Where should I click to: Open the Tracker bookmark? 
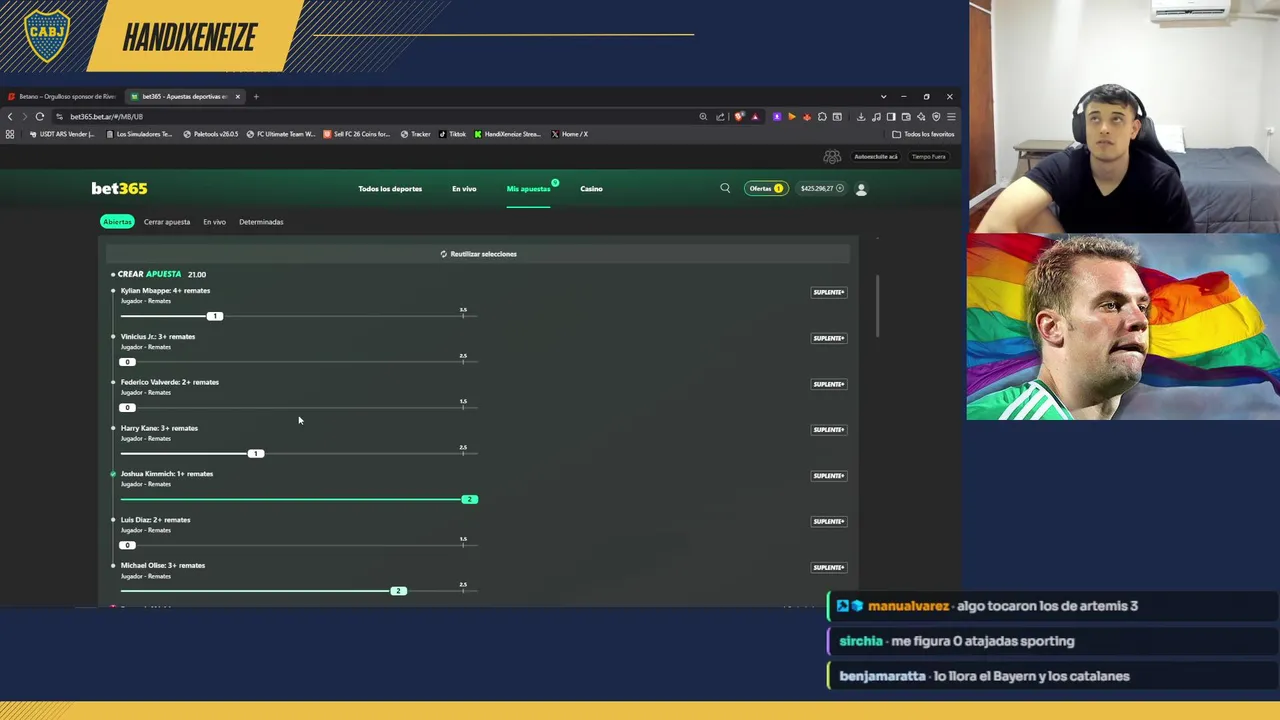(x=416, y=134)
